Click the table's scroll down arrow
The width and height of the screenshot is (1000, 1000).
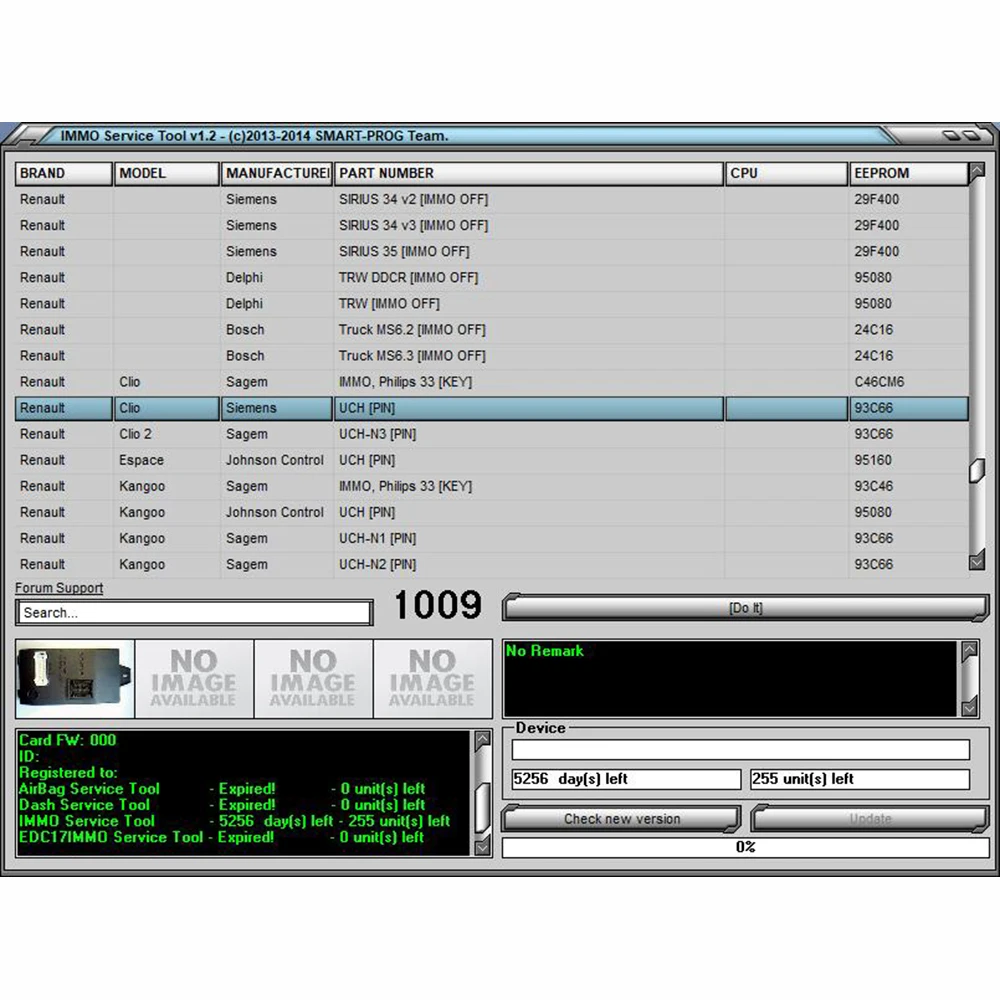tap(976, 561)
